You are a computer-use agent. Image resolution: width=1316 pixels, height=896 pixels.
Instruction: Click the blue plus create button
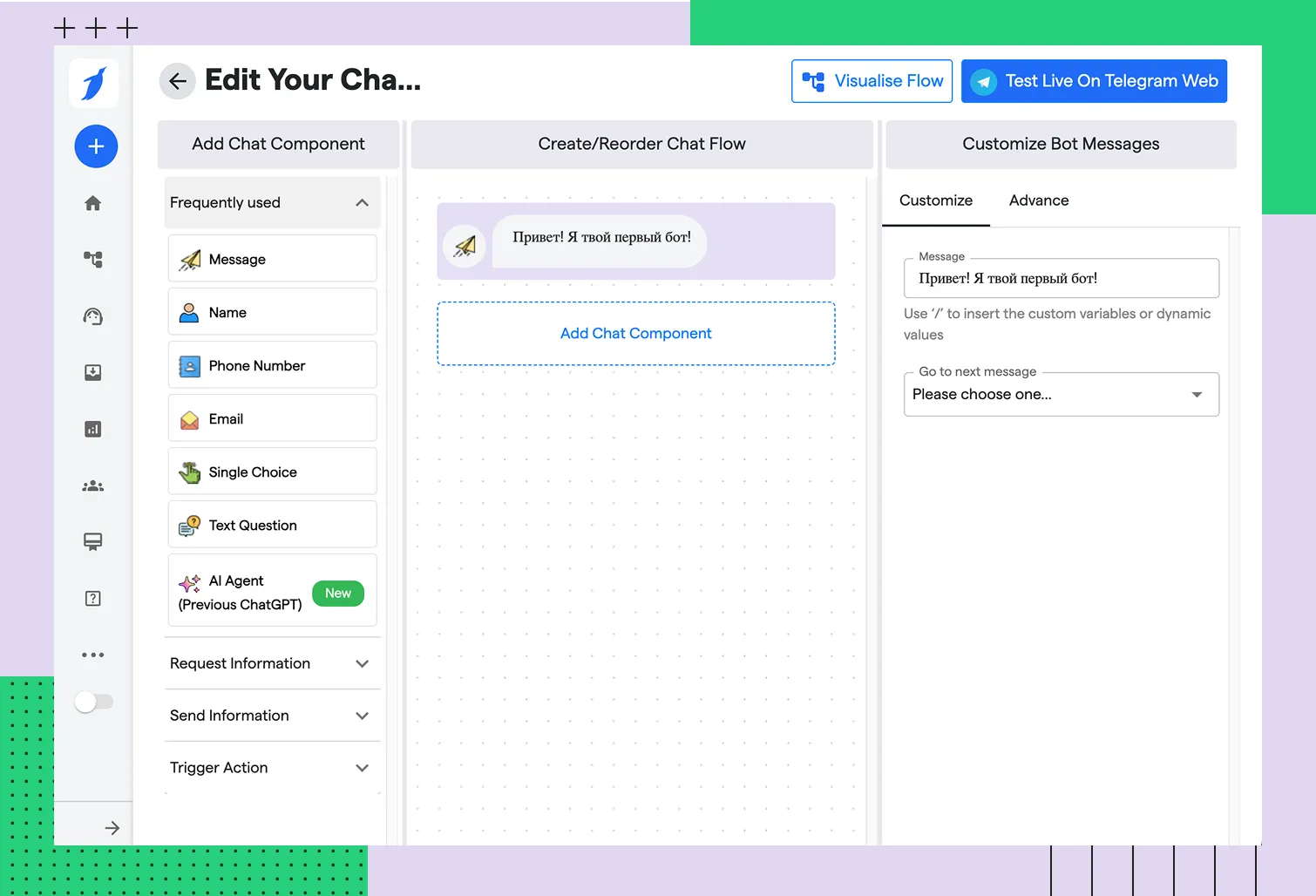tap(96, 146)
